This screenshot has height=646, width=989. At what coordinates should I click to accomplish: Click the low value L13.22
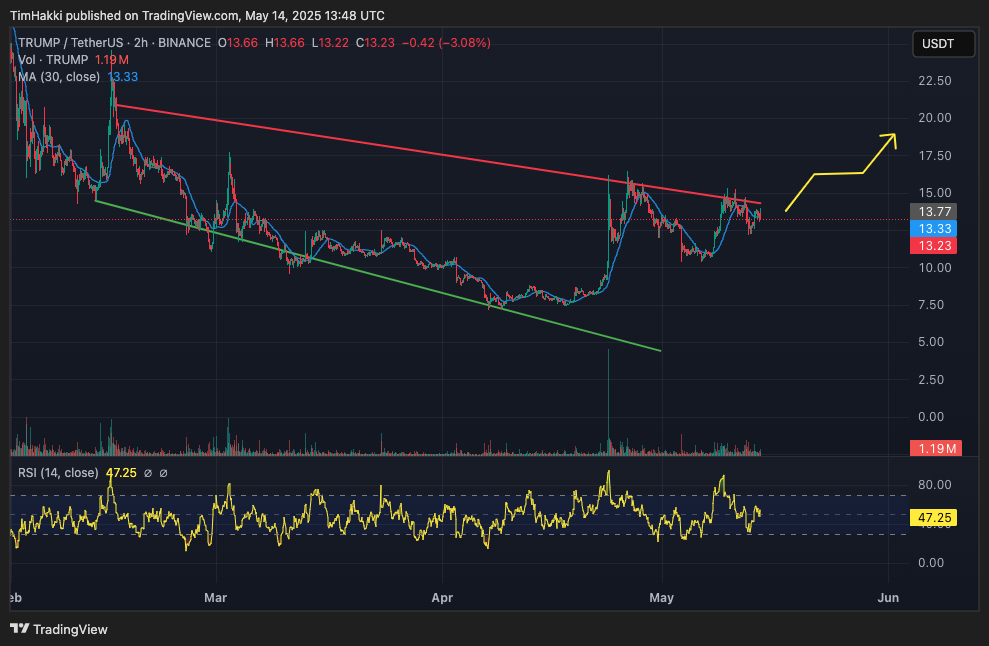331,43
